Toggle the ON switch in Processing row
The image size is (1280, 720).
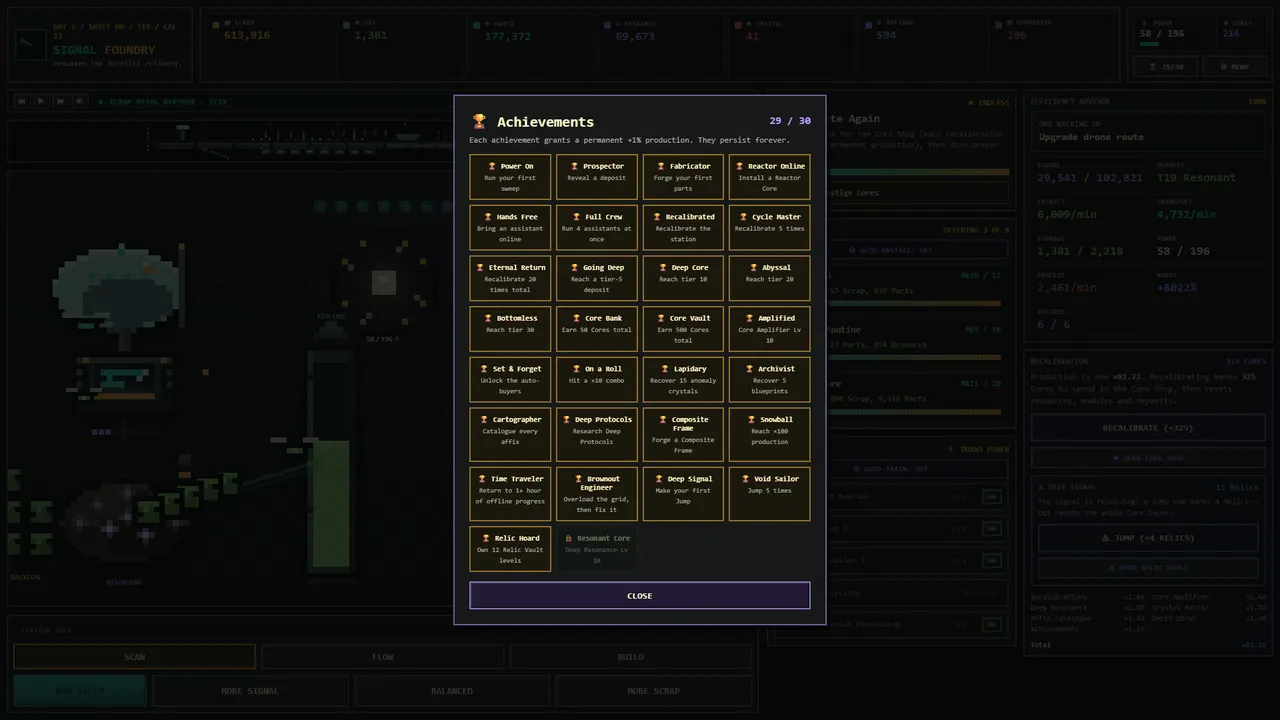tap(991, 624)
